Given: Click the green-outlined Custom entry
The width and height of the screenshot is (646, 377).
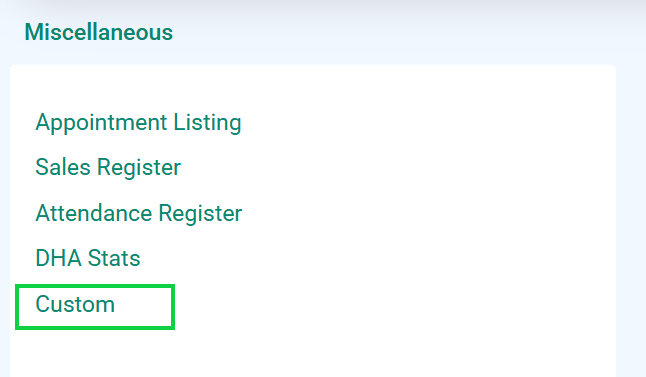Looking at the screenshot, I should point(95,307).
